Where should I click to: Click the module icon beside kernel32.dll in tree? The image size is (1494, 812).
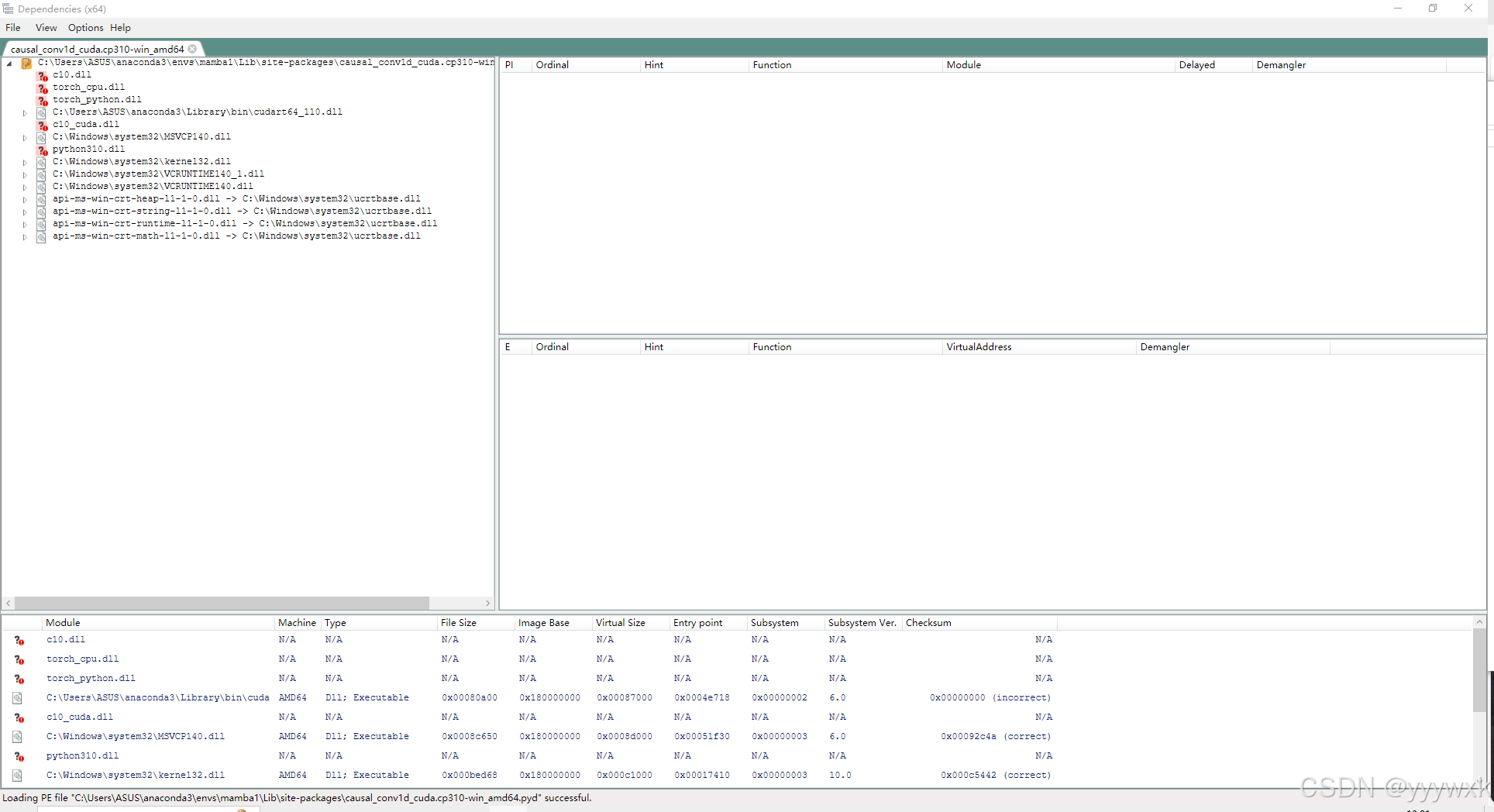pos(42,163)
